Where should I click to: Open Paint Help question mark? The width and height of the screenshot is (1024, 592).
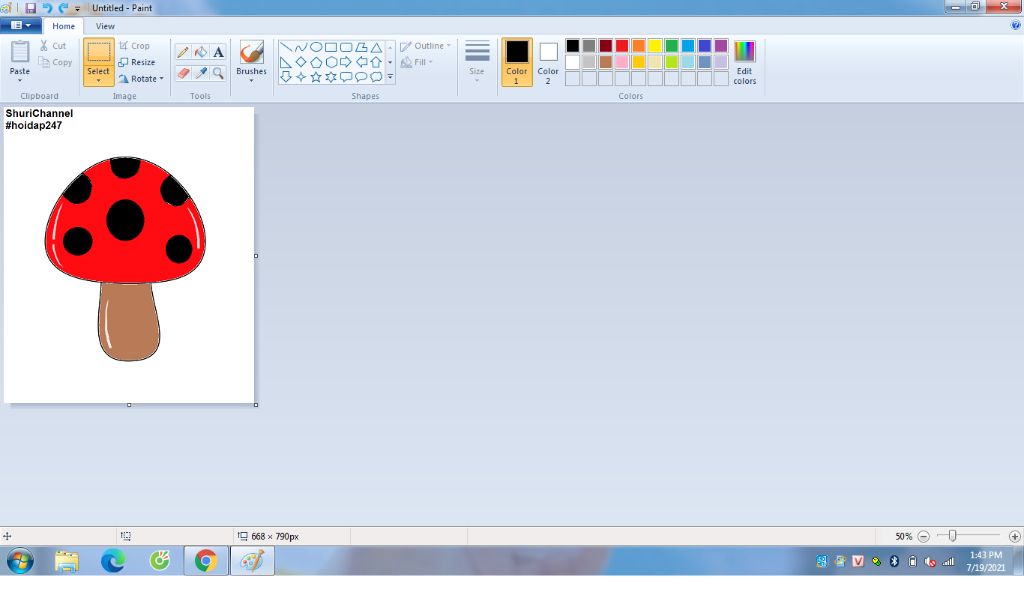click(x=1016, y=25)
